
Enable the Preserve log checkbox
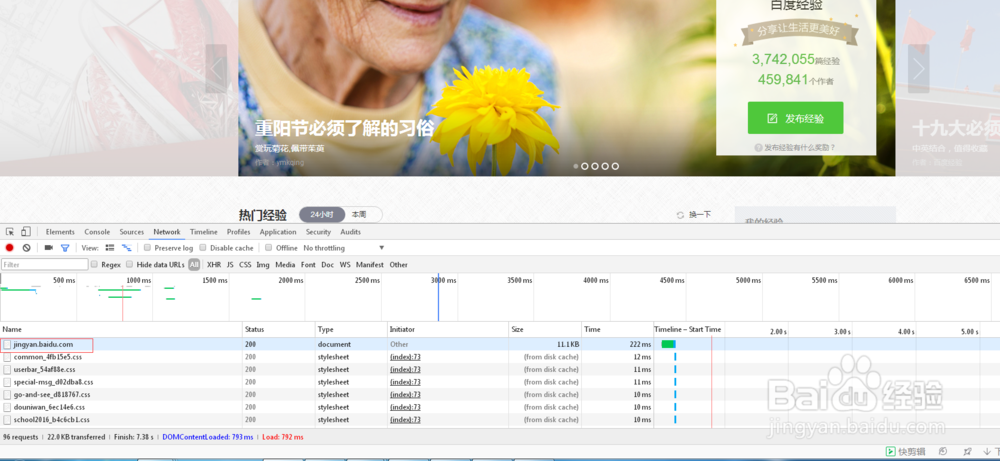coord(147,248)
